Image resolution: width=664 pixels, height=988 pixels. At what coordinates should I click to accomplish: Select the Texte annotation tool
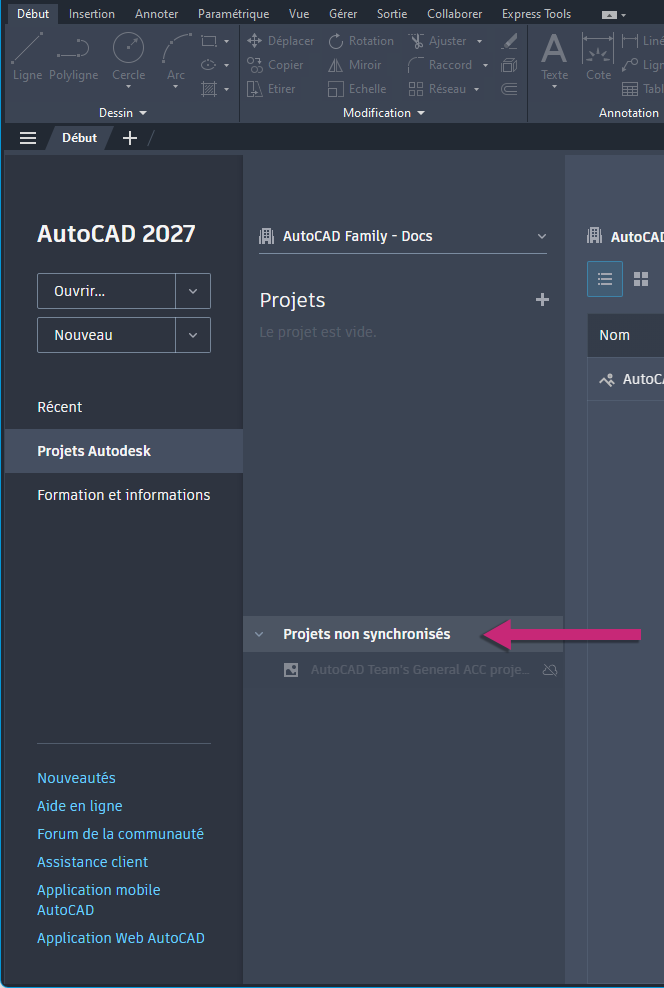coord(554,56)
